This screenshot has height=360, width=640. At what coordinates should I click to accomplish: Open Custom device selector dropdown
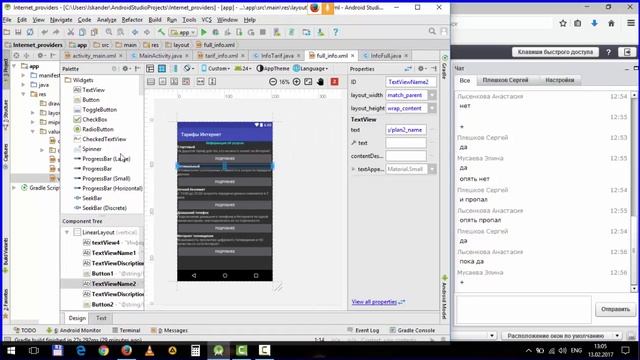tap(216, 69)
